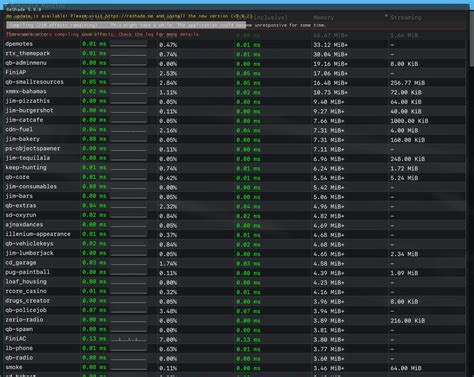This screenshot has height=377, width=474.
Task: Click the 0.13 ms time for FiniAC
Action: [x=94, y=339]
